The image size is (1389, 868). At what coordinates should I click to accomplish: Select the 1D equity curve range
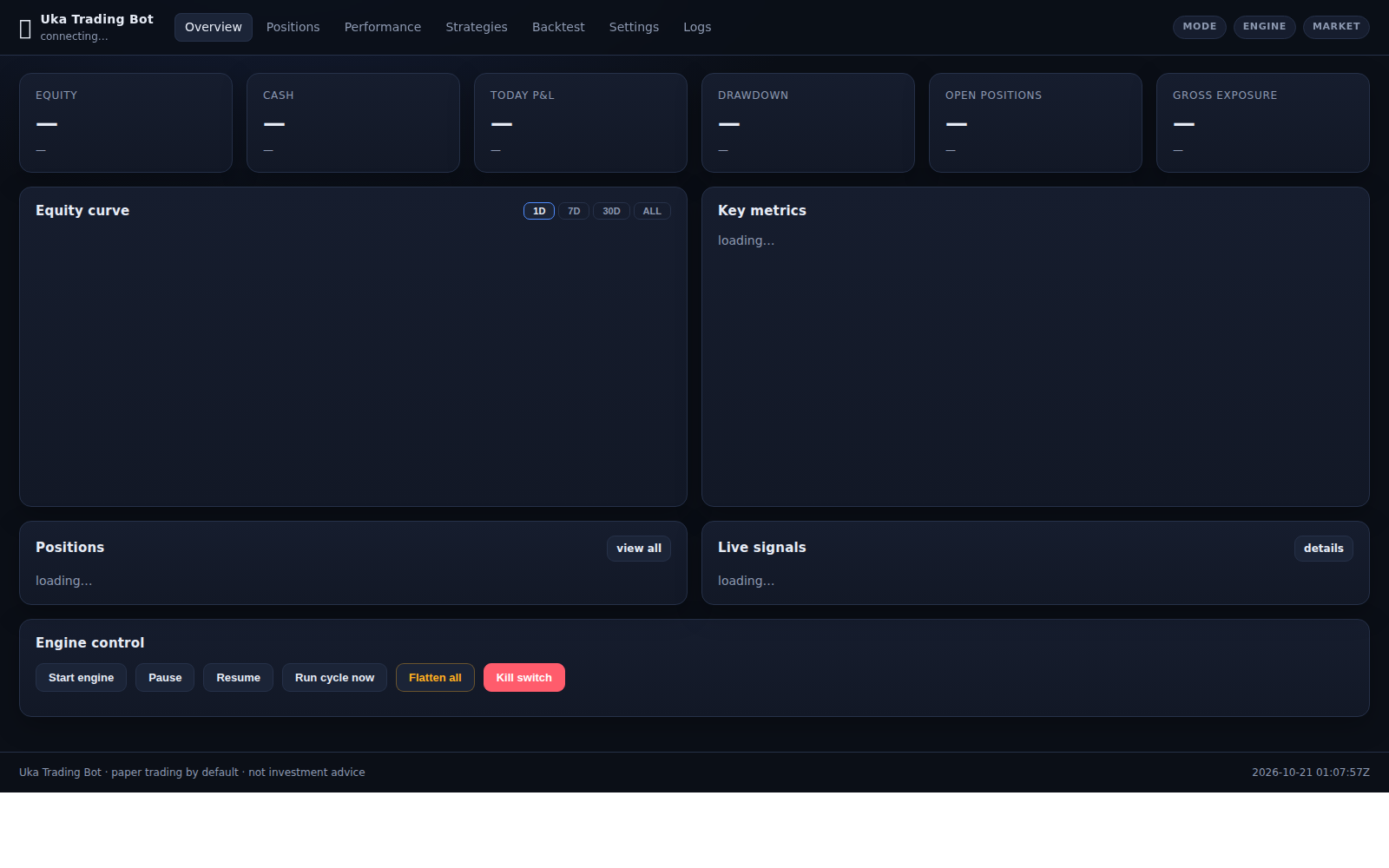coord(539,211)
